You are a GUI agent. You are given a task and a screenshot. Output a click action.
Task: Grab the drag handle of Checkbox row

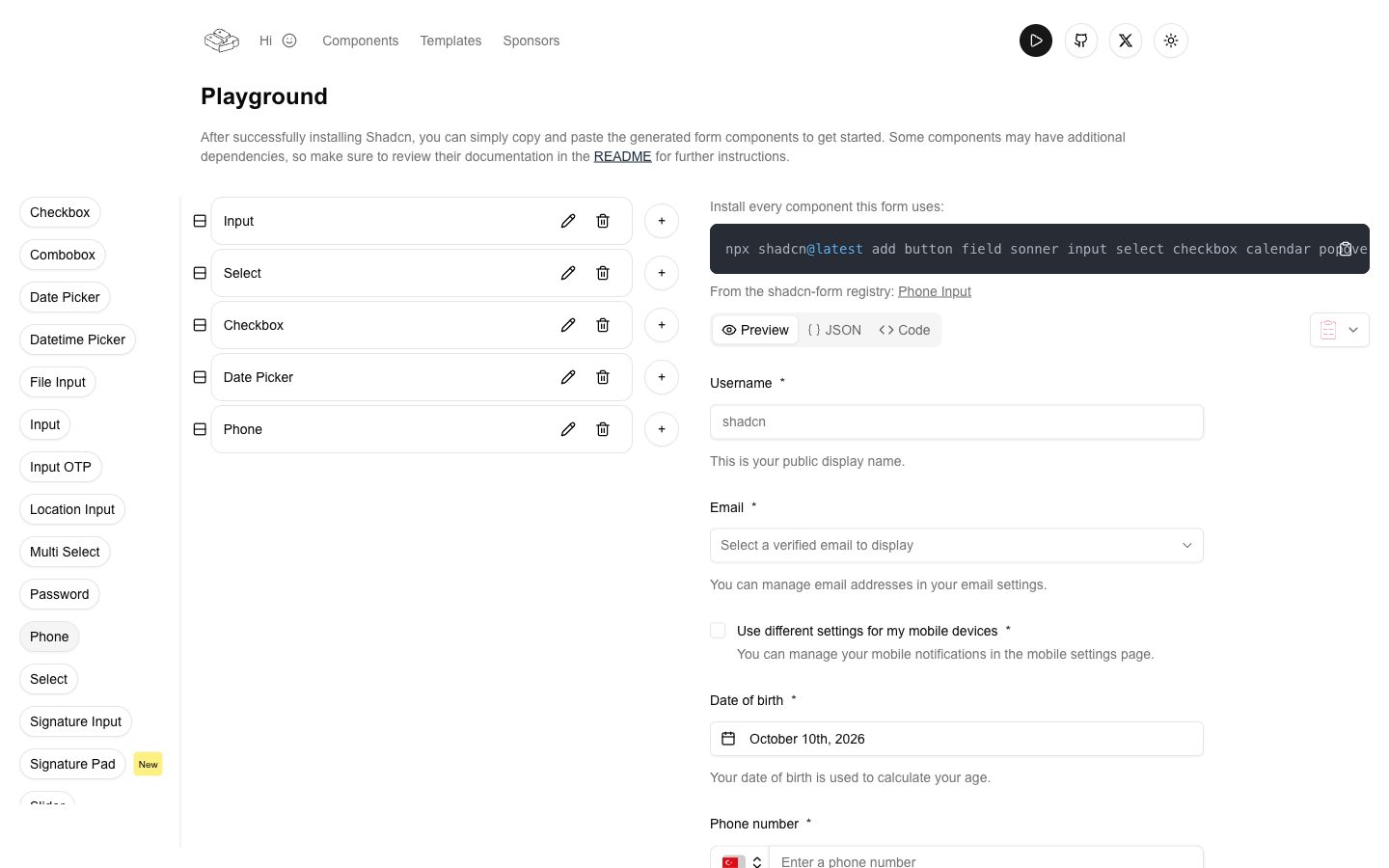click(x=200, y=325)
